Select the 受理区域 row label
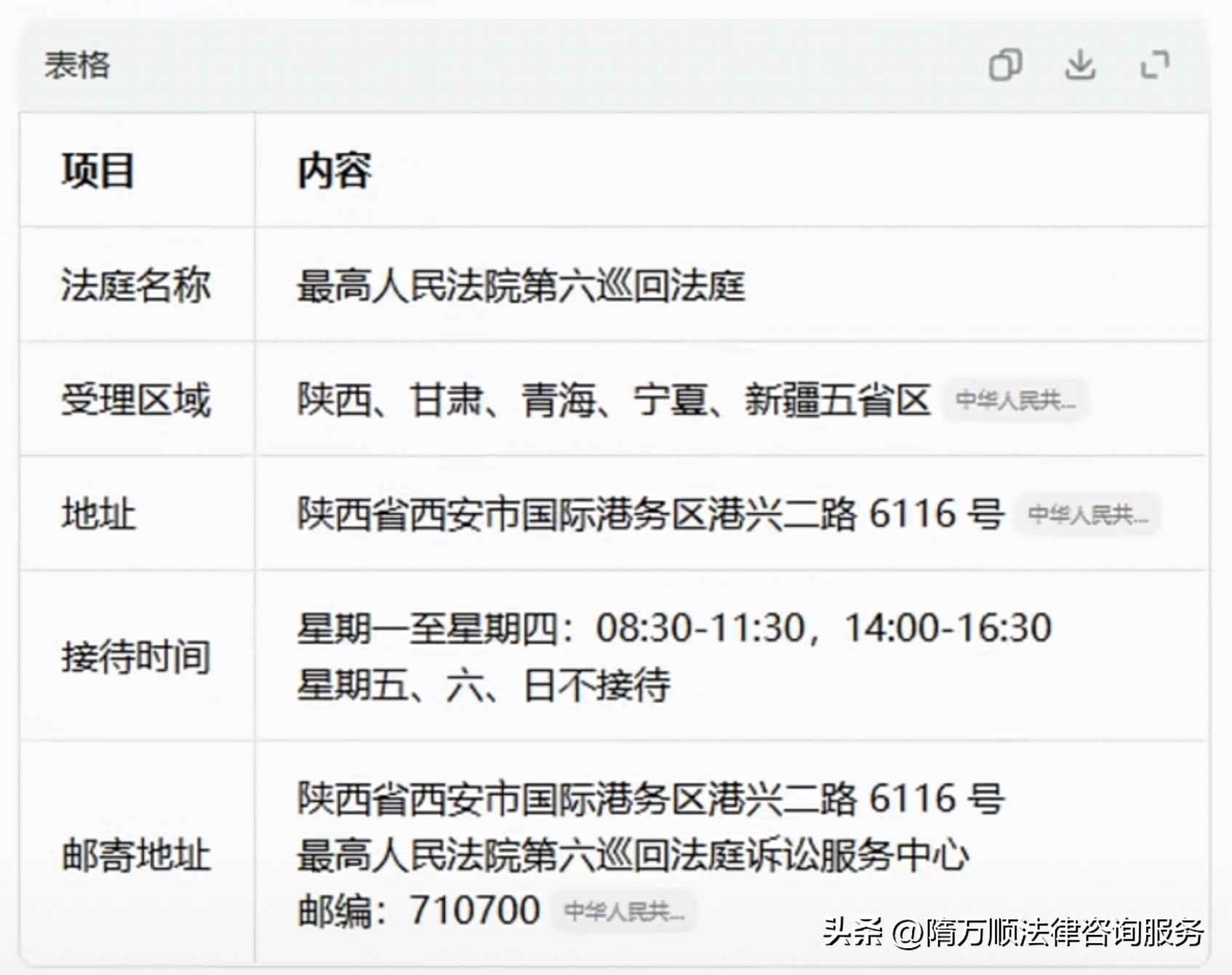Viewport: 1232px width, 975px height. point(136,400)
